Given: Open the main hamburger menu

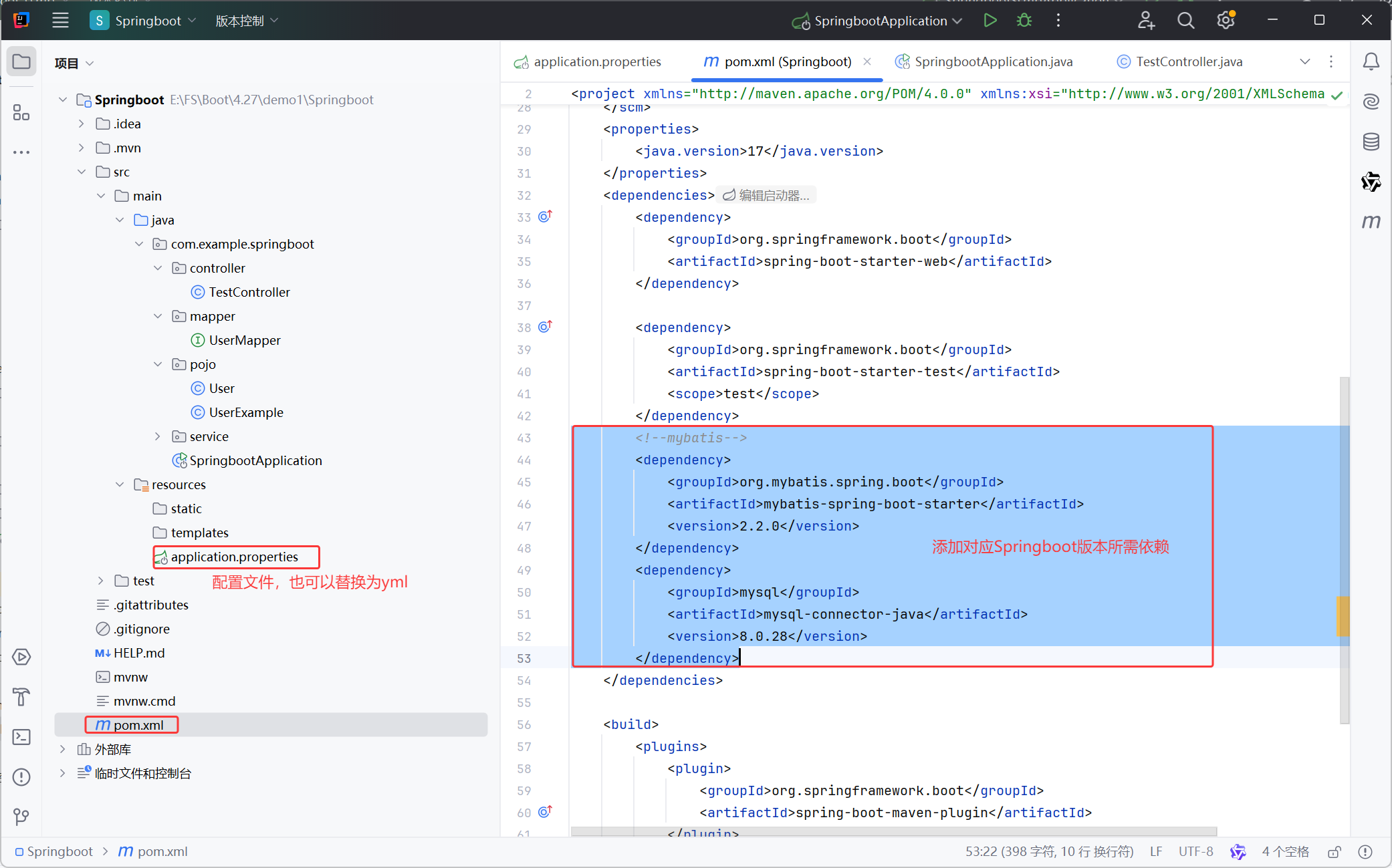Looking at the screenshot, I should coord(60,20).
